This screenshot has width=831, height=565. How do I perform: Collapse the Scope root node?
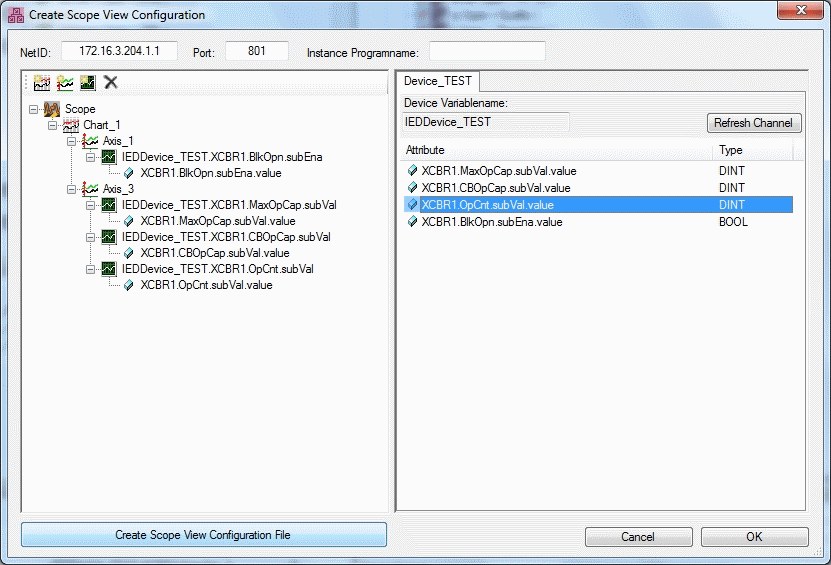pyautogui.click(x=33, y=109)
